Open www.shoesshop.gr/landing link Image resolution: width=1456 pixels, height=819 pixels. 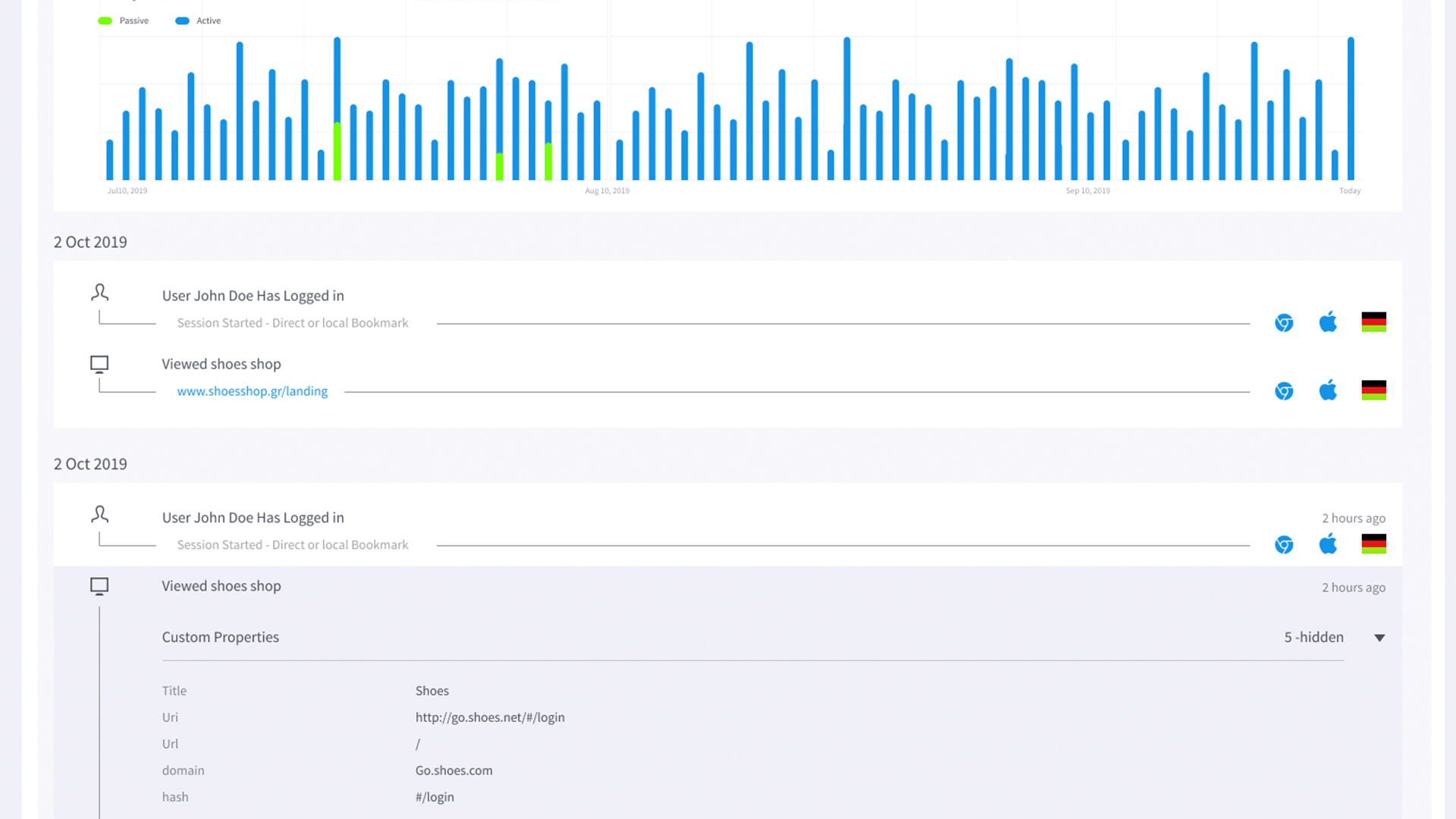[252, 391]
